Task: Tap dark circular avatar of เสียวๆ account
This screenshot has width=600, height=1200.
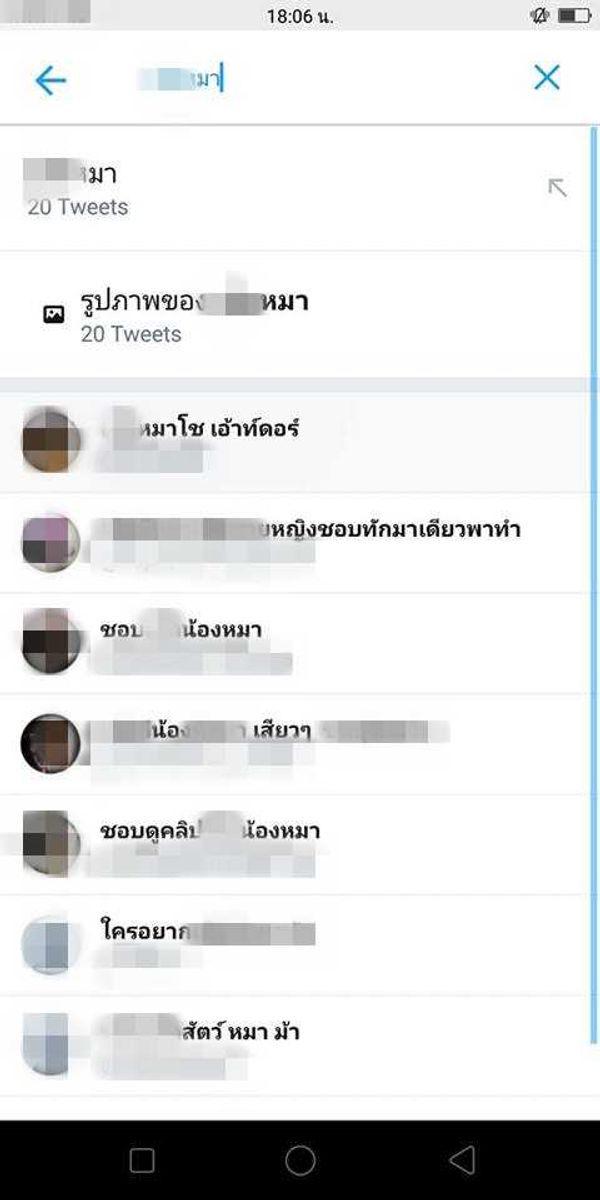Action: tap(50, 743)
